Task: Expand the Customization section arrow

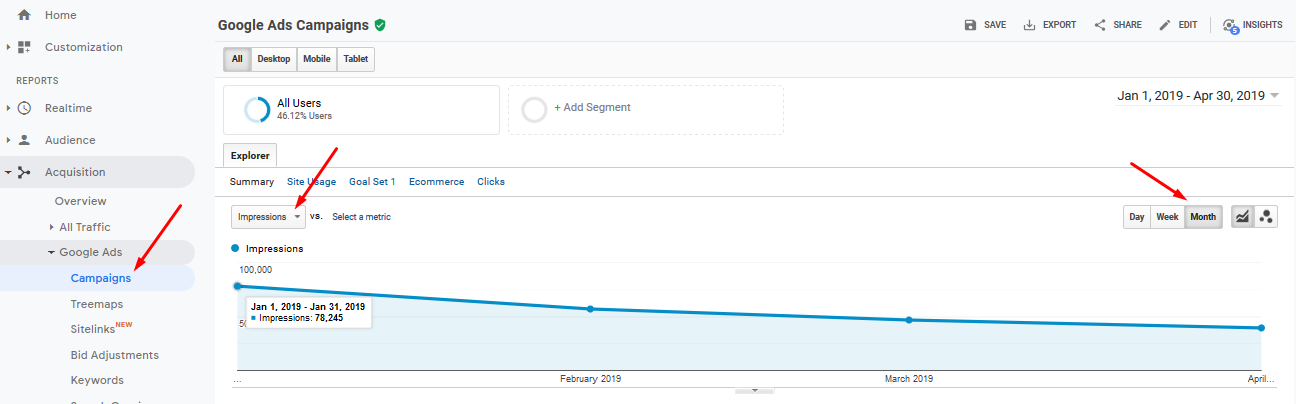Action: coord(8,47)
